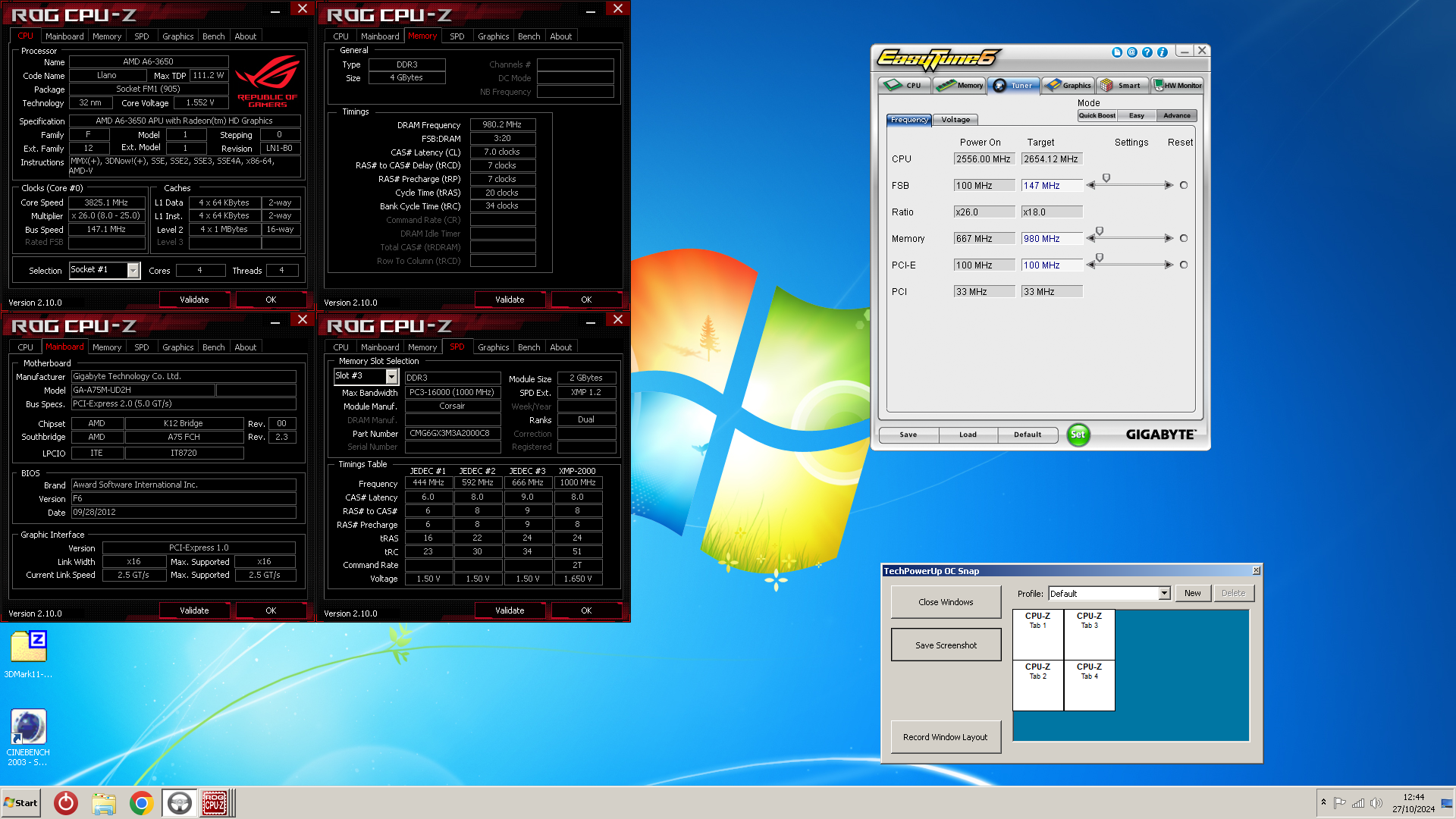Click New profile button in OC Snap
The image size is (1456, 819).
1192,593
